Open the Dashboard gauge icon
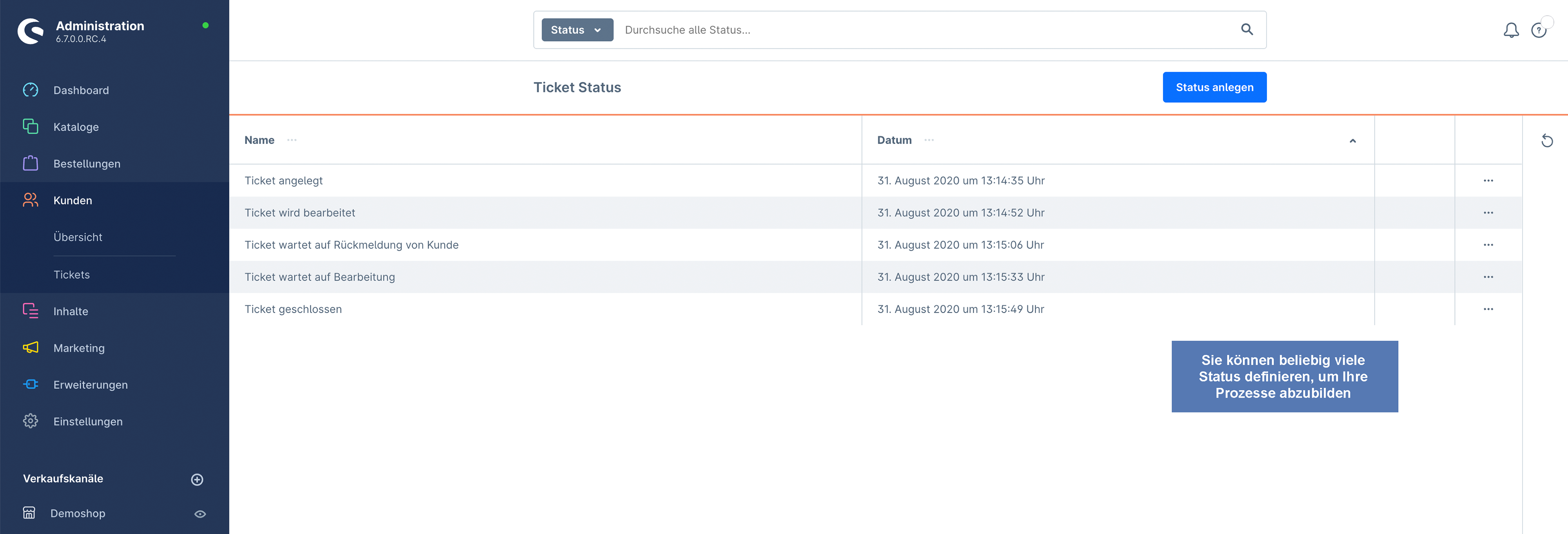This screenshot has height=534, width=1568. coord(31,90)
